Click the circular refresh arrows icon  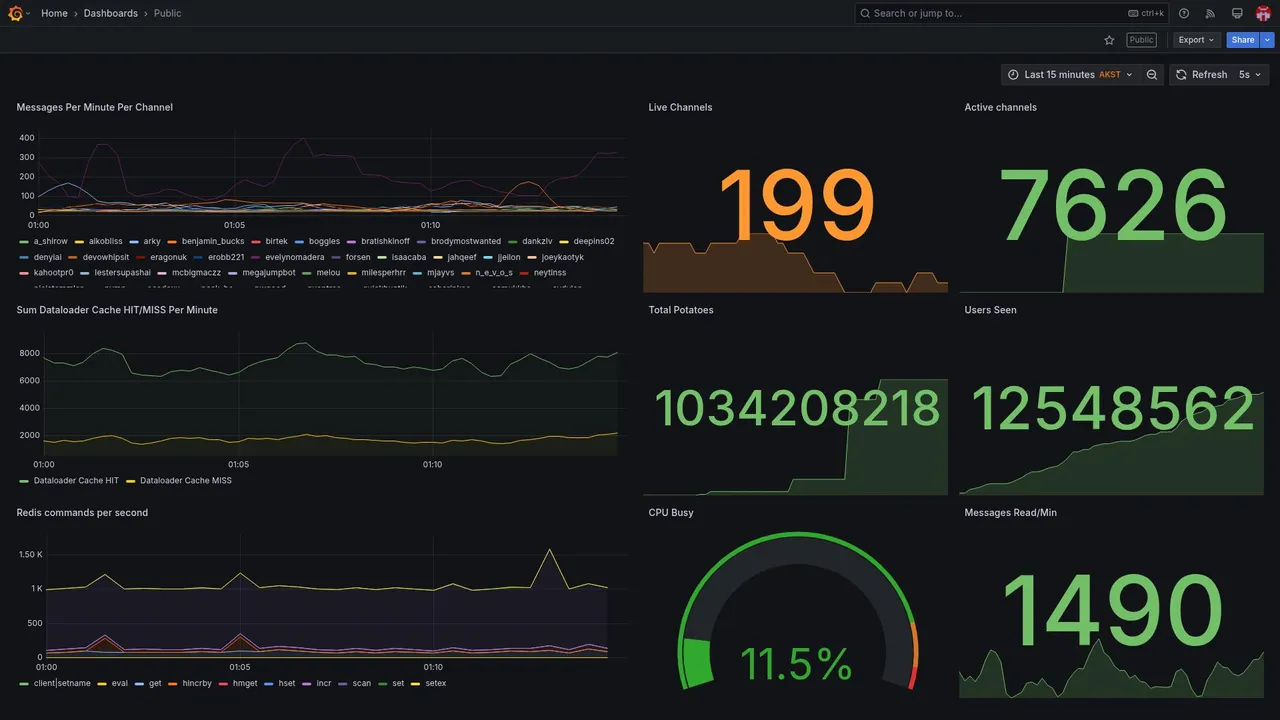(x=1181, y=75)
